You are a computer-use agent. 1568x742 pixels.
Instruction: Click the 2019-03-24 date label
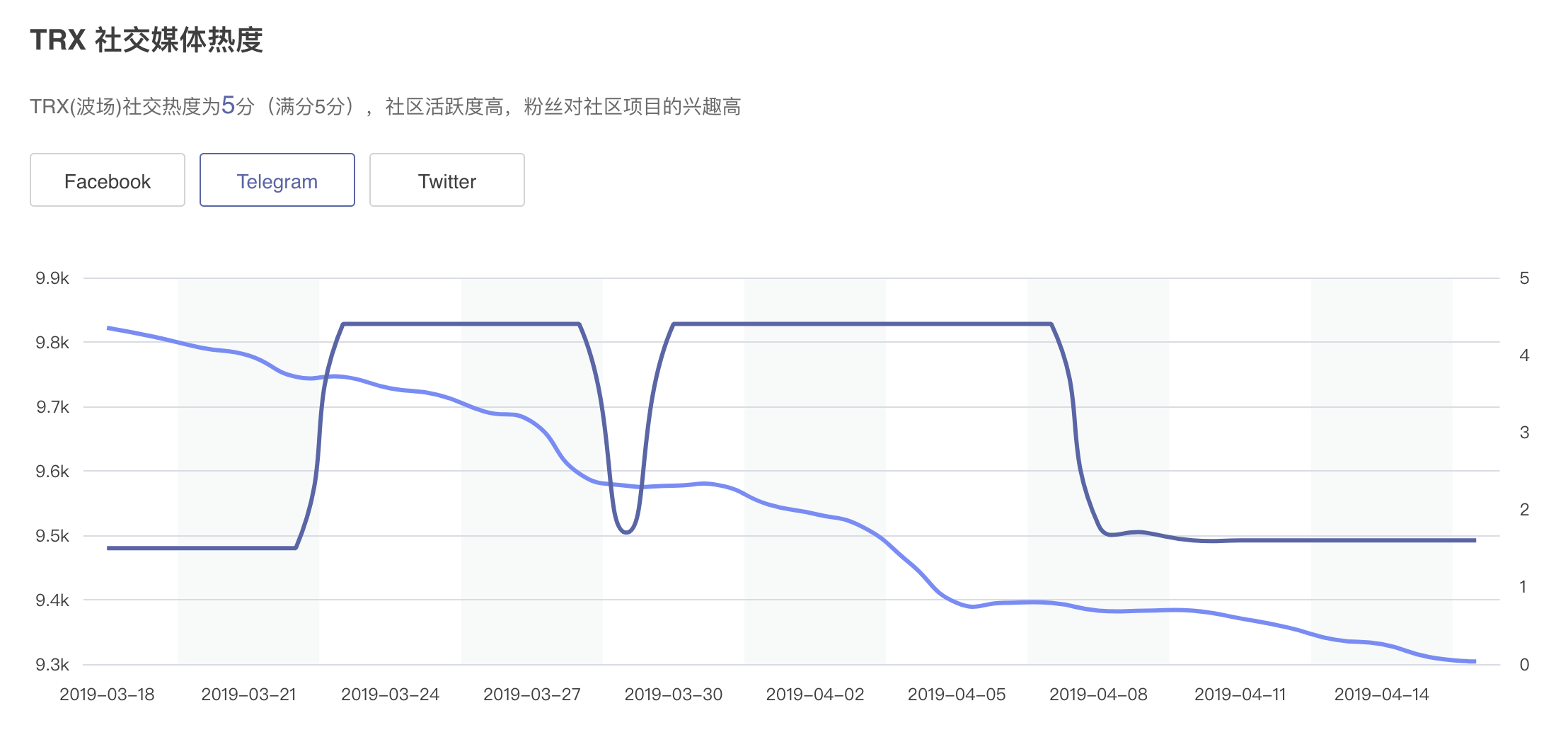pyautogui.click(x=391, y=695)
